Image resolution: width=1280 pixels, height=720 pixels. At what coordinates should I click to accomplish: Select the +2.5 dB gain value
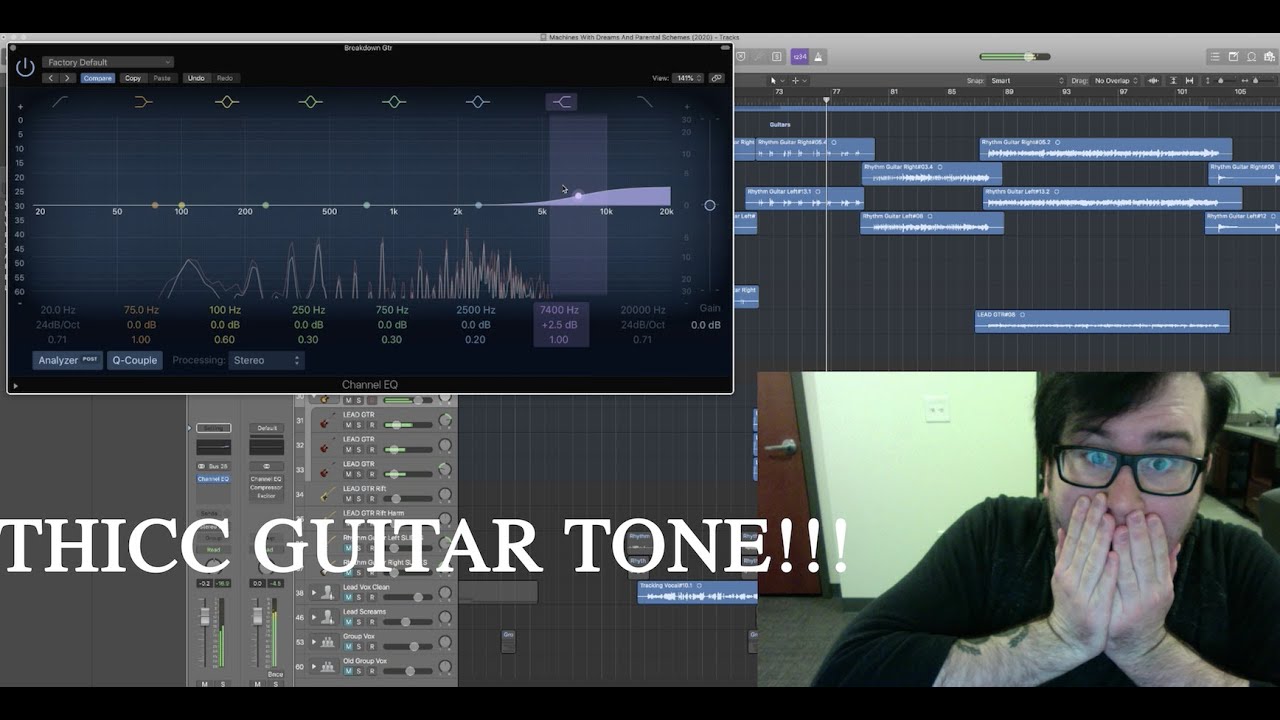point(559,325)
